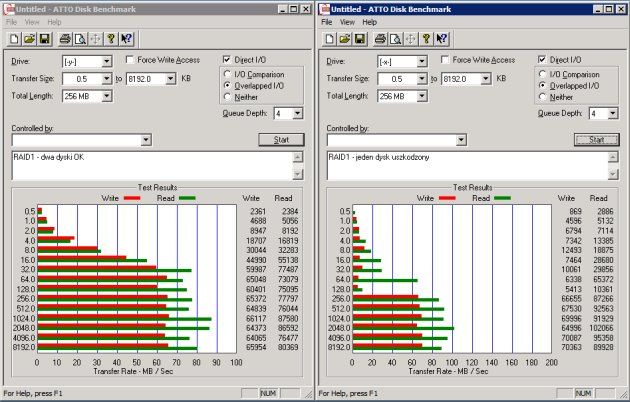Click read value 87580 in left window

288,318
